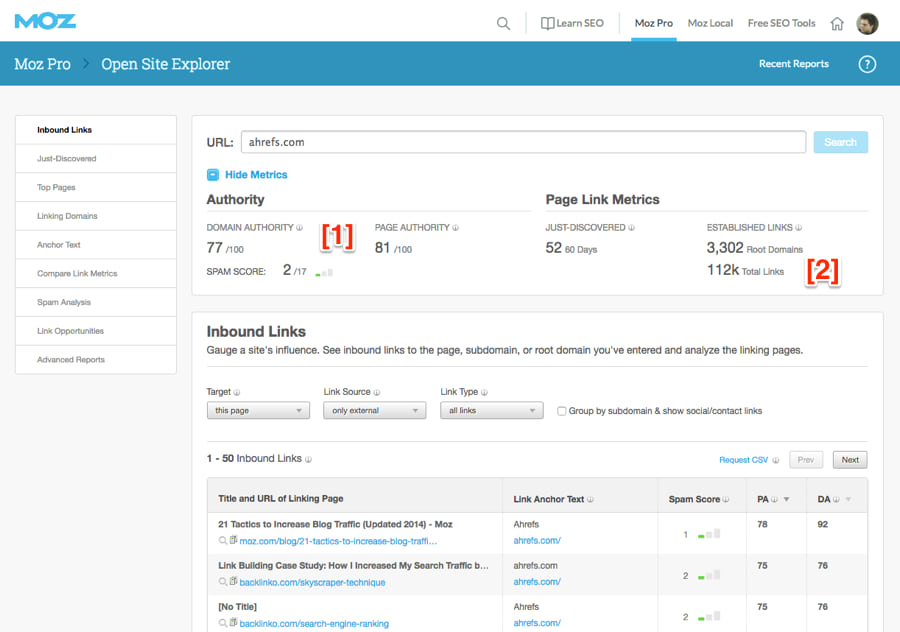
Task: Open the backlinko.com/search-engine-ranking link
Action: click(x=314, y=623)
